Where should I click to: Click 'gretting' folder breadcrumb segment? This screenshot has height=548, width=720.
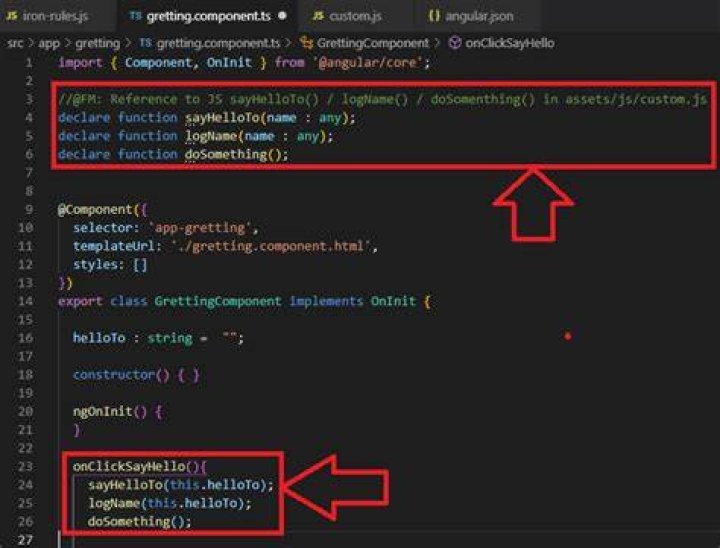(x=97, y=43)
